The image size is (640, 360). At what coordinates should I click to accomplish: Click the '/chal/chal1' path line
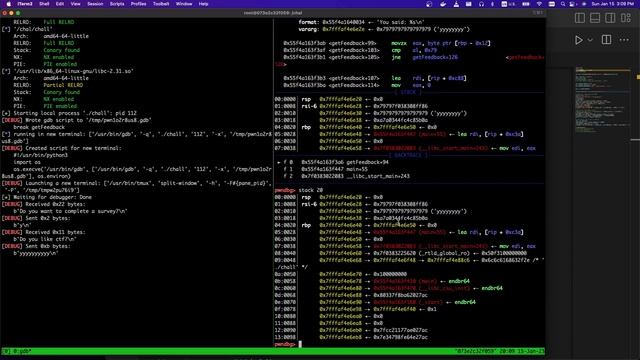tap(27, 29)
